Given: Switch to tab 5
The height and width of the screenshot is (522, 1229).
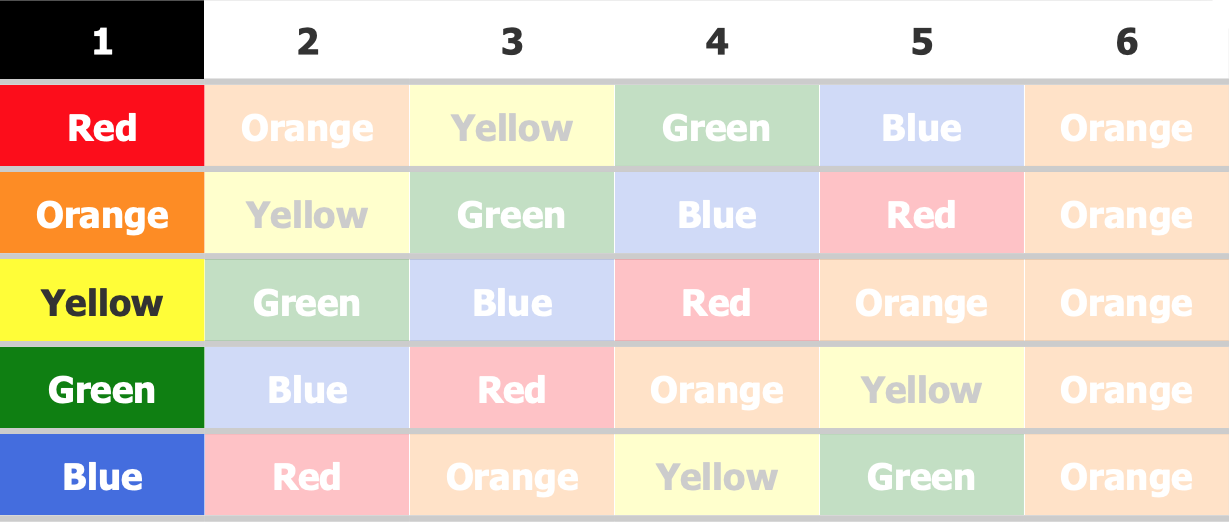Looking at the screenshot, I should 922,40.
